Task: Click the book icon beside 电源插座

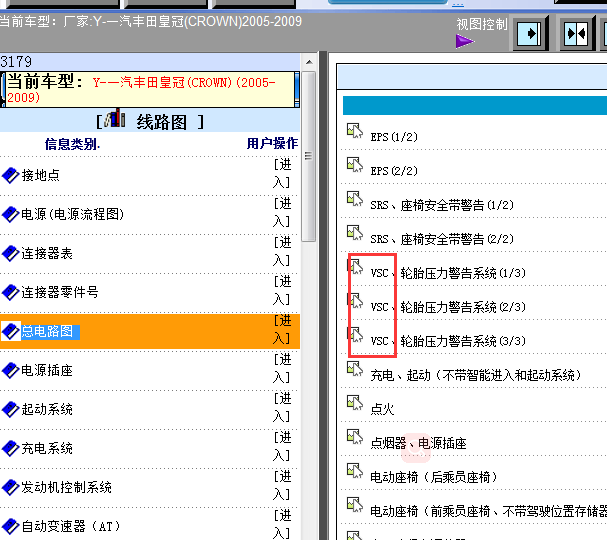Action: coord(10,370)
